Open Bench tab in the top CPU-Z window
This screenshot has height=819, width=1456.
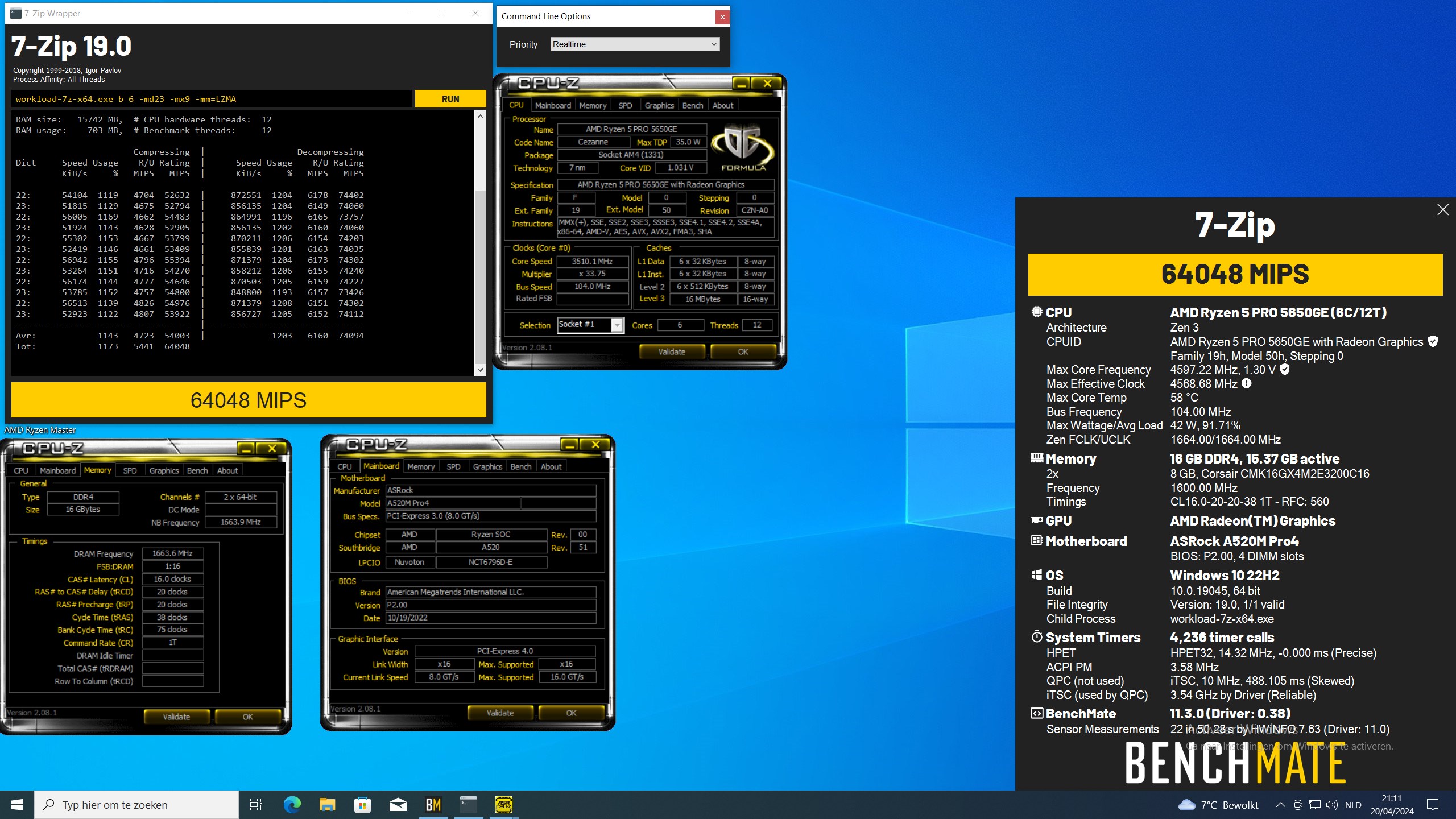pyautogui.click(x=692, y=105)
